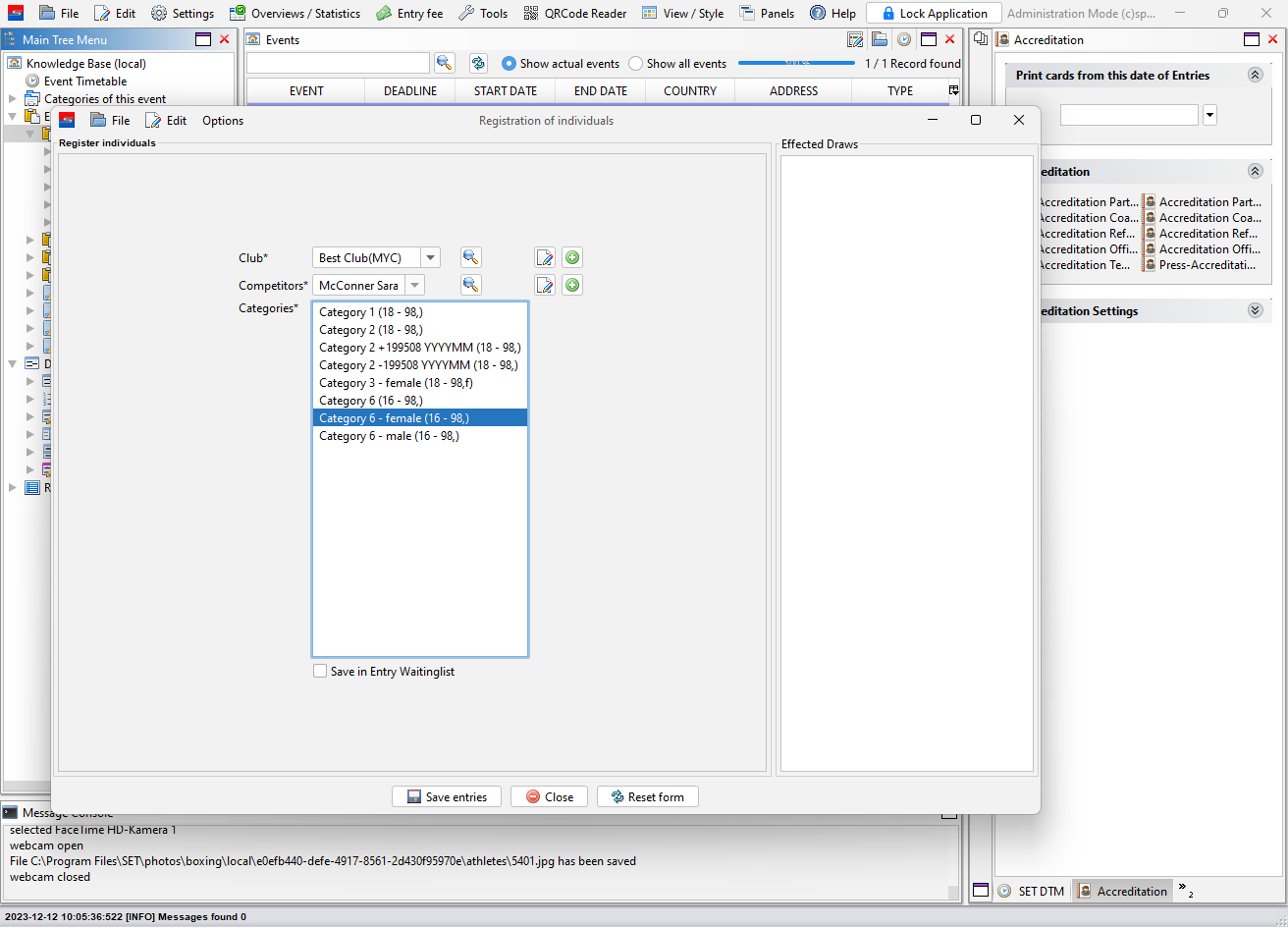Click the magnifier icon beside Events search box
The image size is (1288, 928).
coord(445,63)
